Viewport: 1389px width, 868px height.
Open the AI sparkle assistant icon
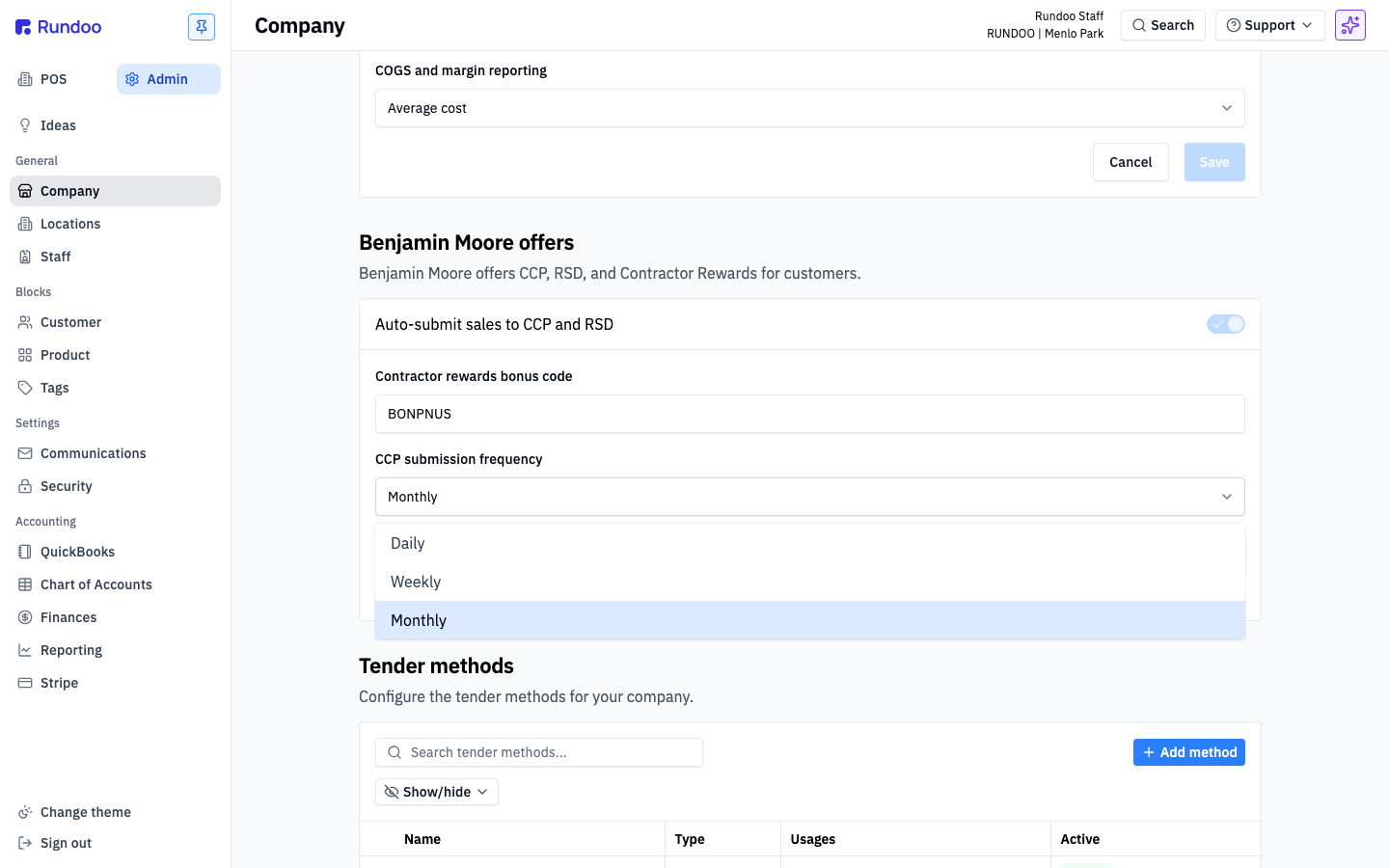(1350, 25)
